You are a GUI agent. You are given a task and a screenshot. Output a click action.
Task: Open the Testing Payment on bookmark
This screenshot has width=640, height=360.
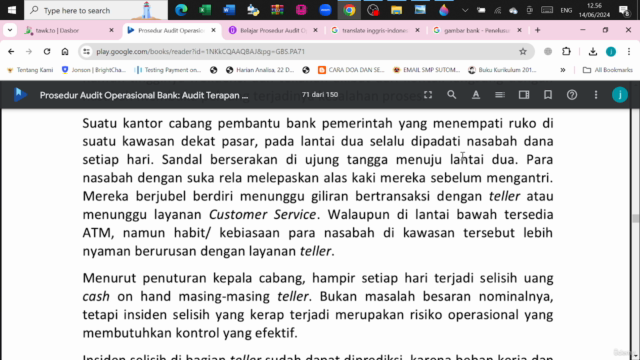pos(168,70)
